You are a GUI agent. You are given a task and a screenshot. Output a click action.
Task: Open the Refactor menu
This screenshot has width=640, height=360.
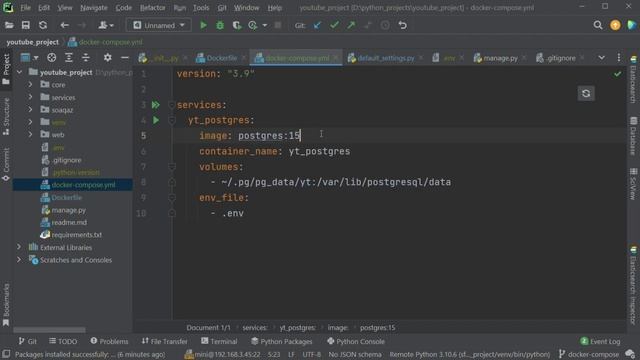152,8
